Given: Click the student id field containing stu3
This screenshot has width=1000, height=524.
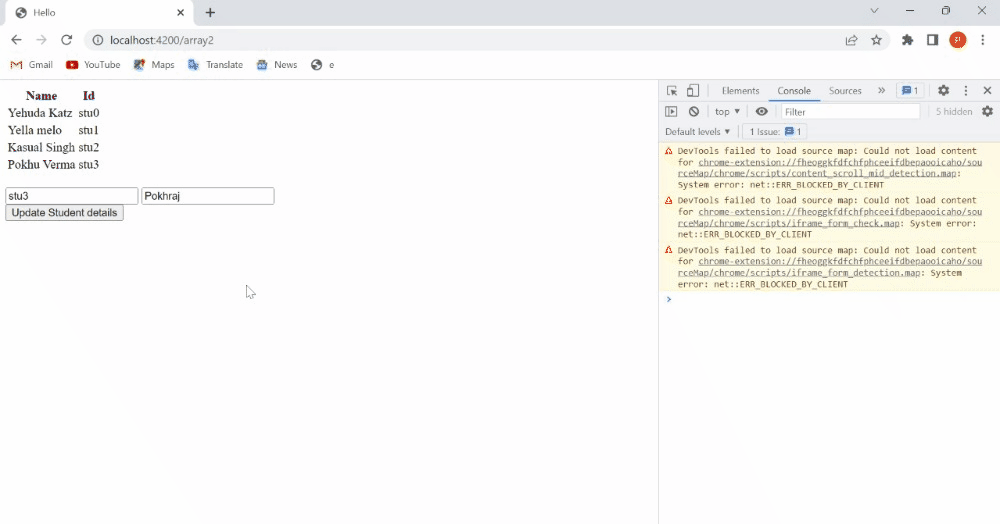Looking at the screenshot, I should [x=71, y=196].
